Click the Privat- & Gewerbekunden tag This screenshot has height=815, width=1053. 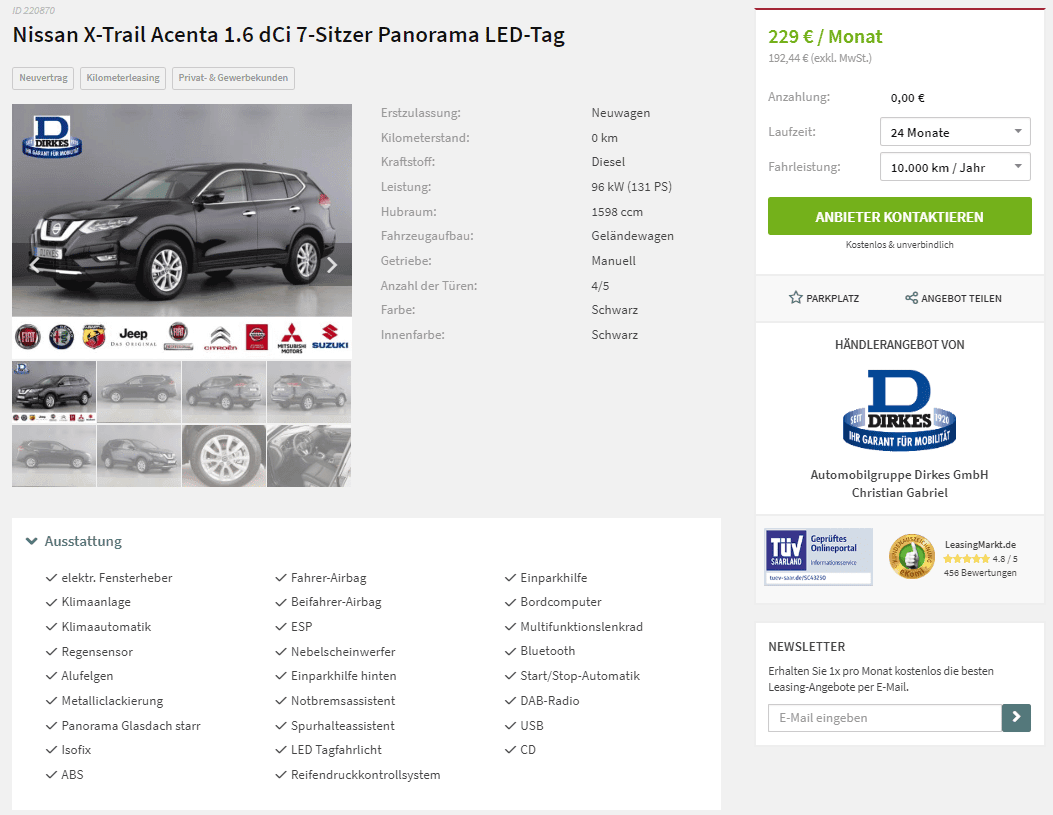click(233, 78)
